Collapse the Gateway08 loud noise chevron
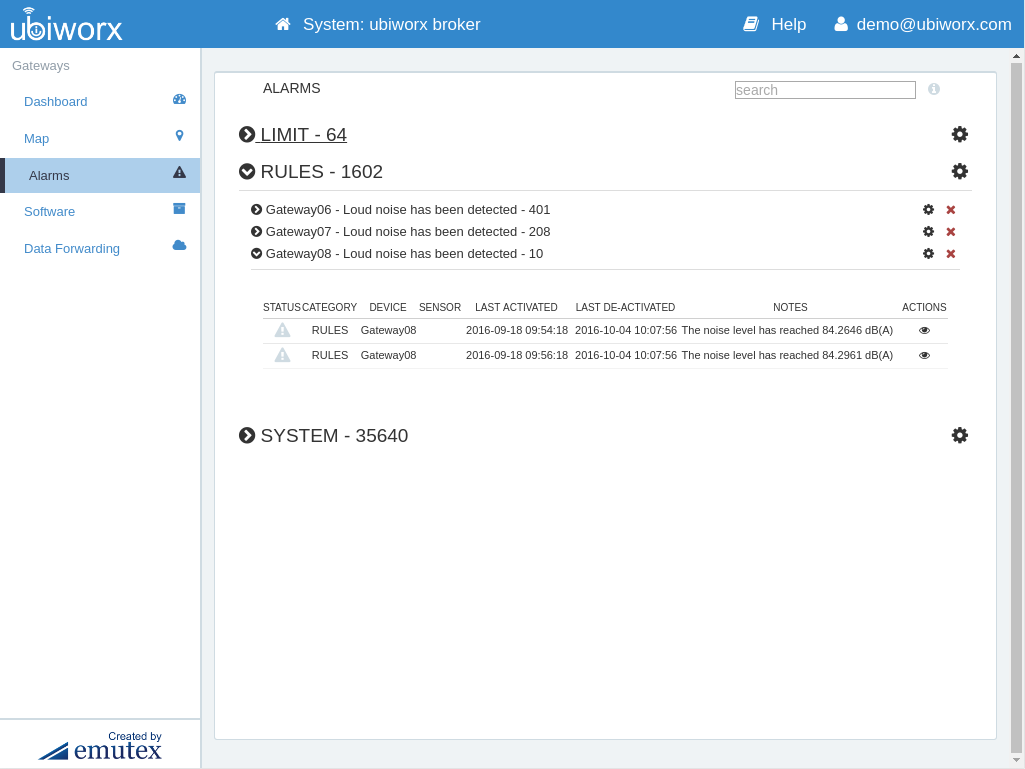 [256, 254]
